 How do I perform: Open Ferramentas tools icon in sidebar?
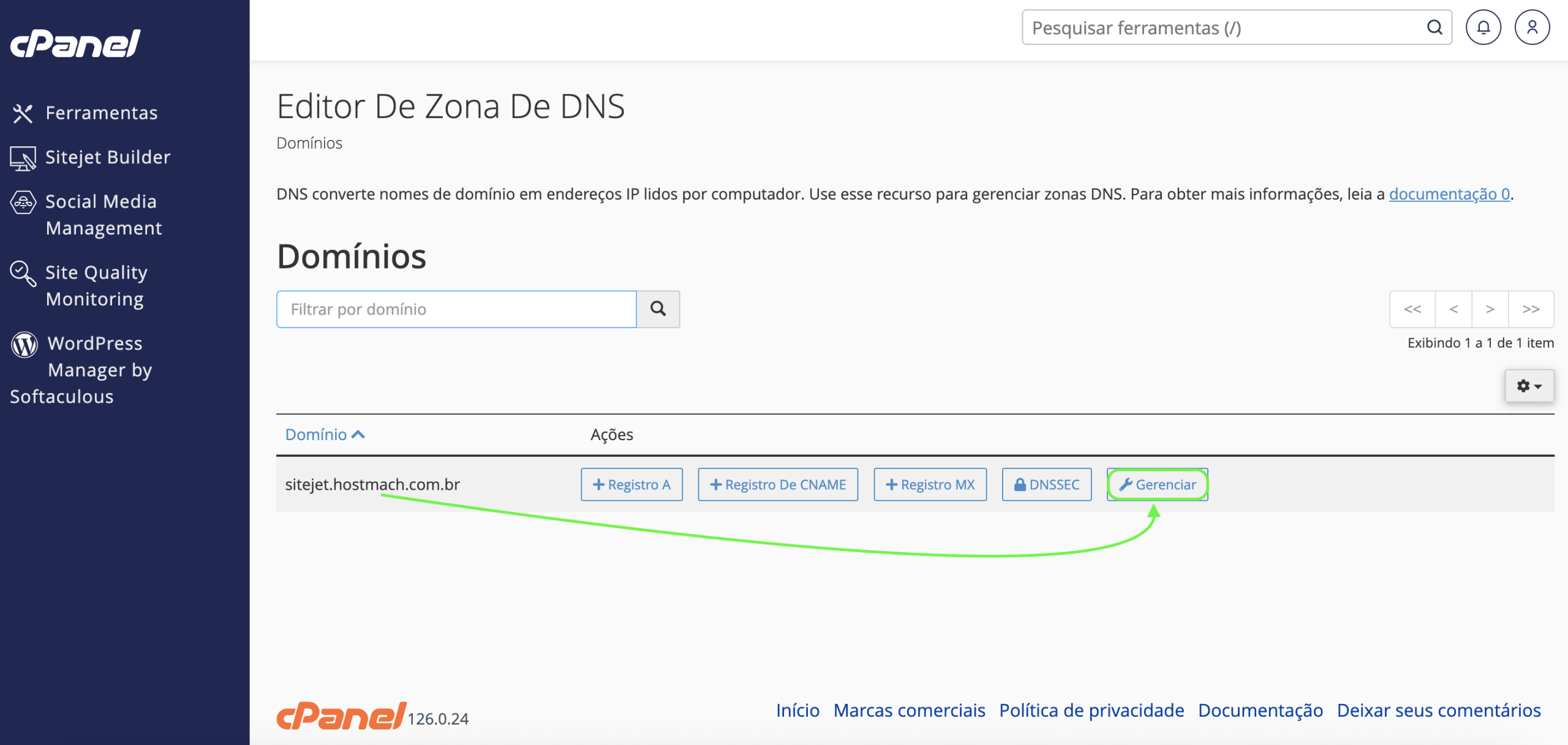tap(23, 113)
